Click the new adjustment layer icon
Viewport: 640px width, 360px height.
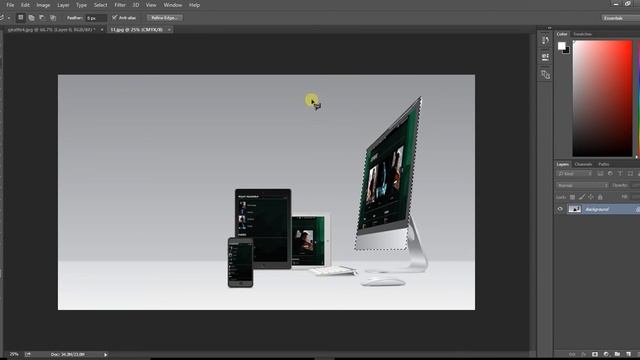(606, 354)
